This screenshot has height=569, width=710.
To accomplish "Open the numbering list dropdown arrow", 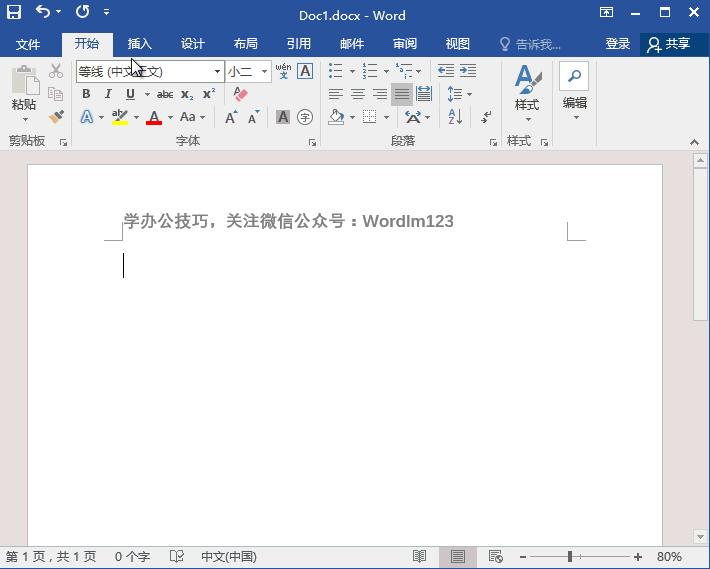I will coord(386,71).
